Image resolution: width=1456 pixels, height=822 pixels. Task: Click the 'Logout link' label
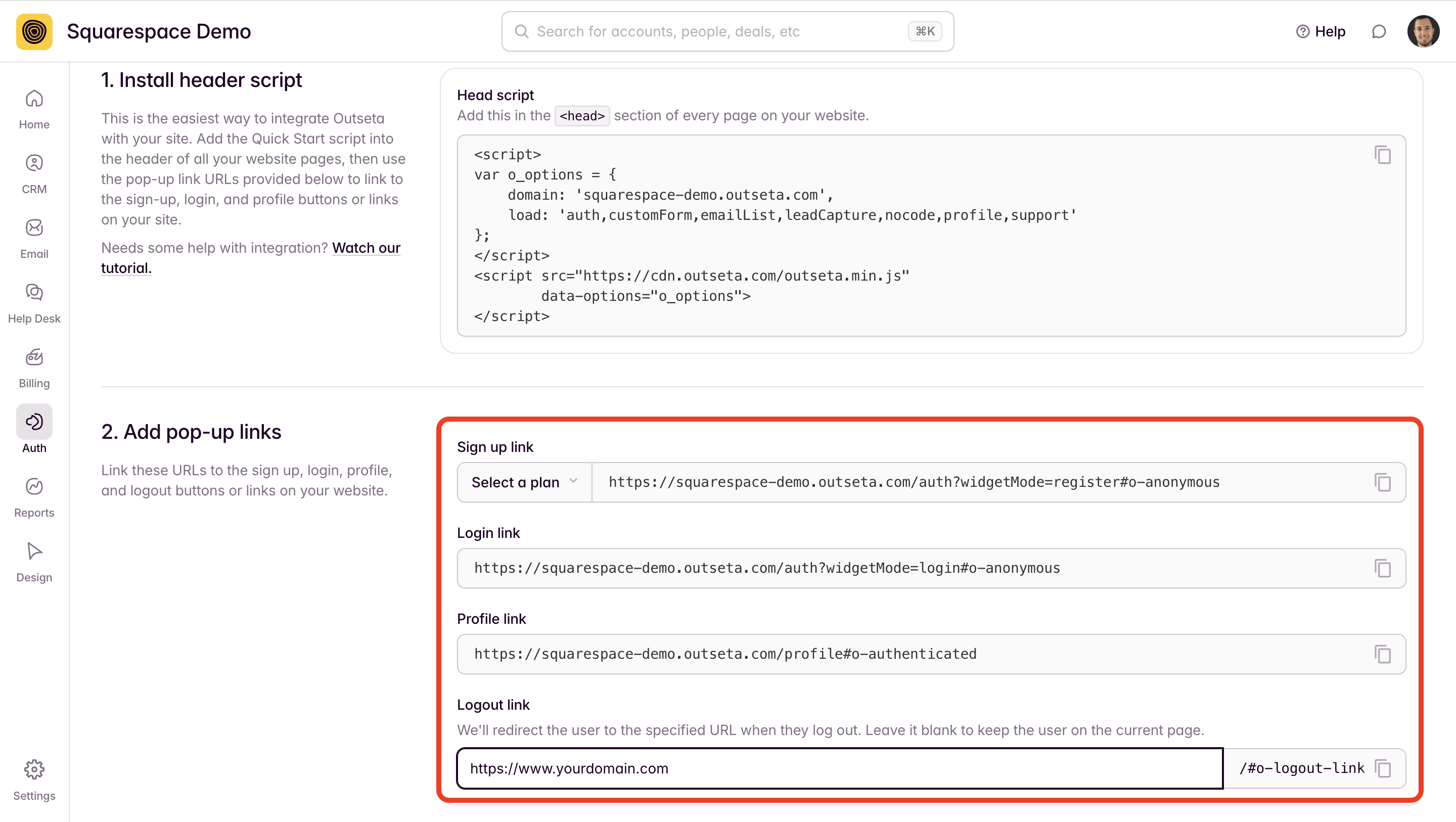point(493,705)
